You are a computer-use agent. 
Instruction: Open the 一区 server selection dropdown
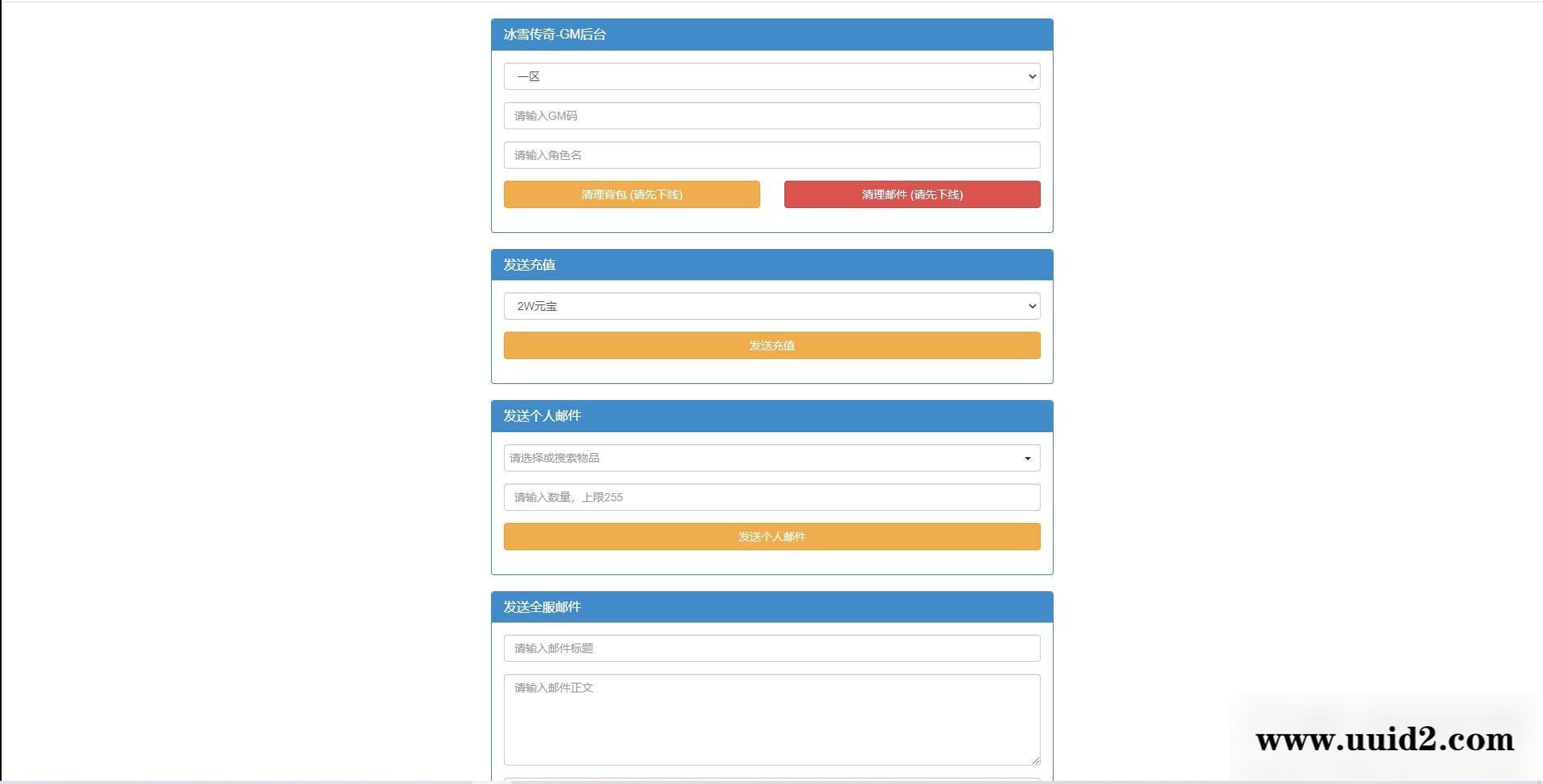[x=771, y=76]
